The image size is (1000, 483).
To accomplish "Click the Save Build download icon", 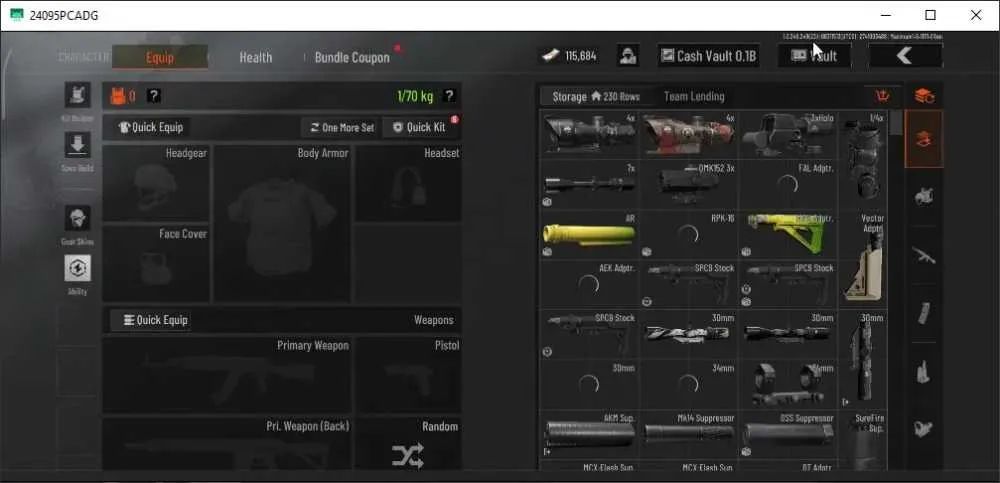I will [x=77, y=145].
